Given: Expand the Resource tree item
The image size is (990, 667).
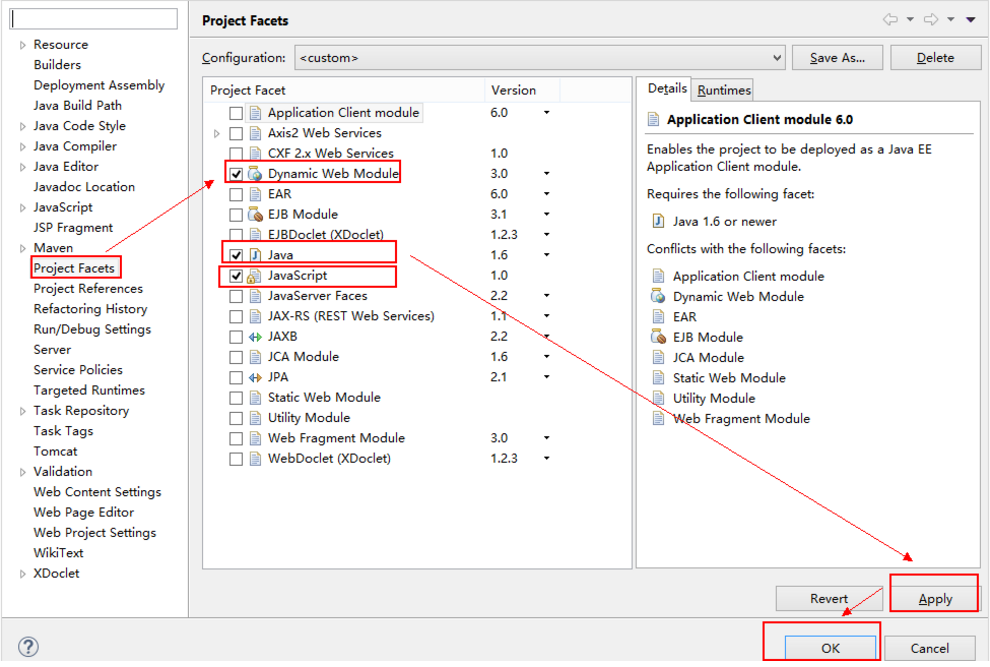Looking at the screenshot, I should (x=23, y=45).
